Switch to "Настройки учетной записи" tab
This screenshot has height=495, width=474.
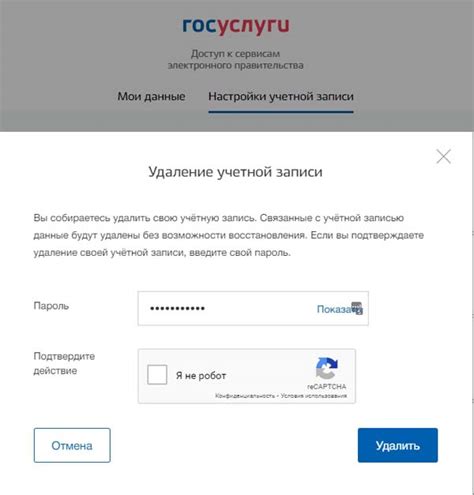pos(281,96)
